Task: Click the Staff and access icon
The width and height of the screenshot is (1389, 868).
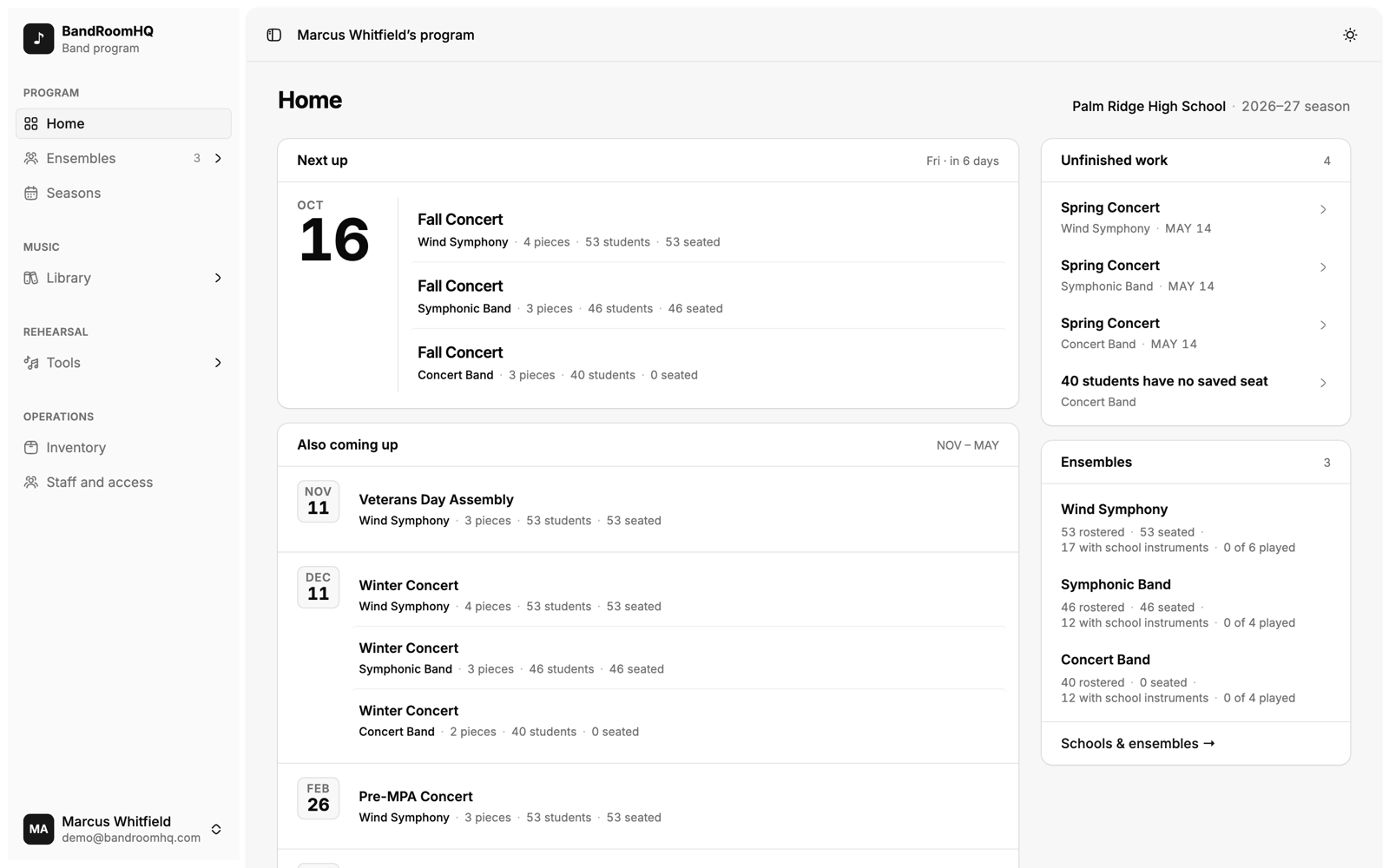Action: coord(31,482)
